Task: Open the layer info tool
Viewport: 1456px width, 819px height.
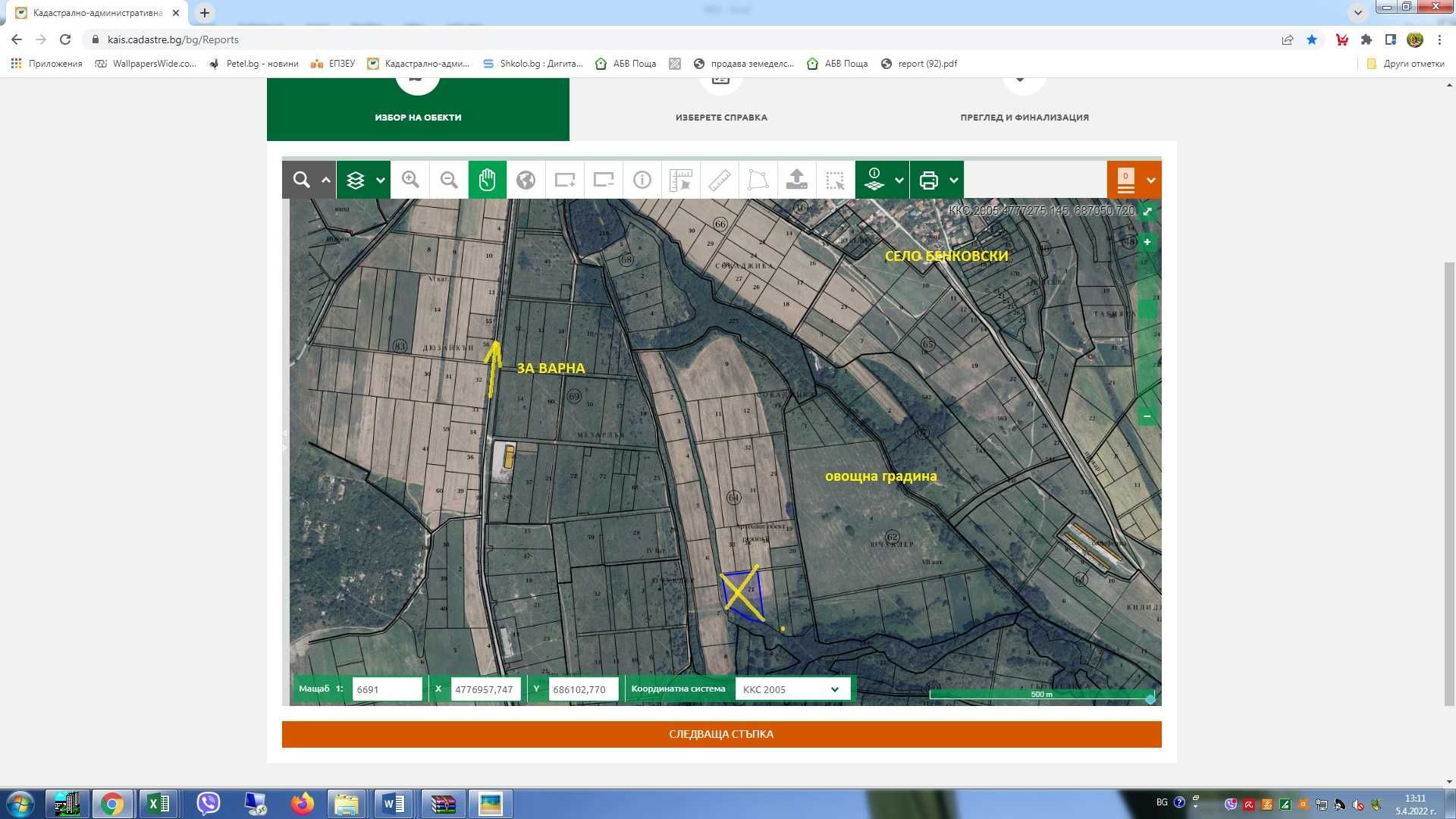Action: [x=874, y=180]
